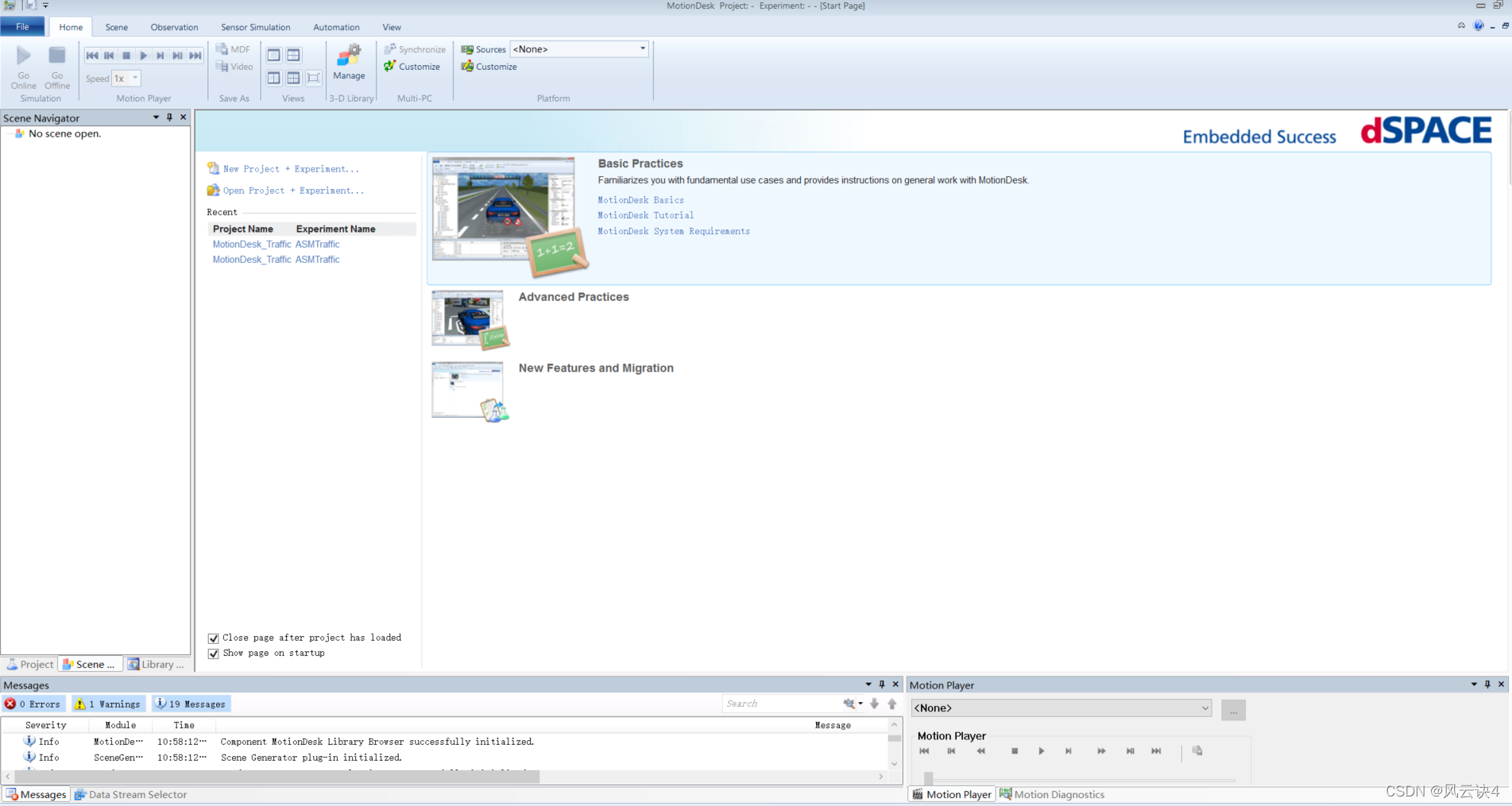This screenshot has width=1512, height=806.
Task: Open MotionDesk Tutorial link
Action: [646, 215]
